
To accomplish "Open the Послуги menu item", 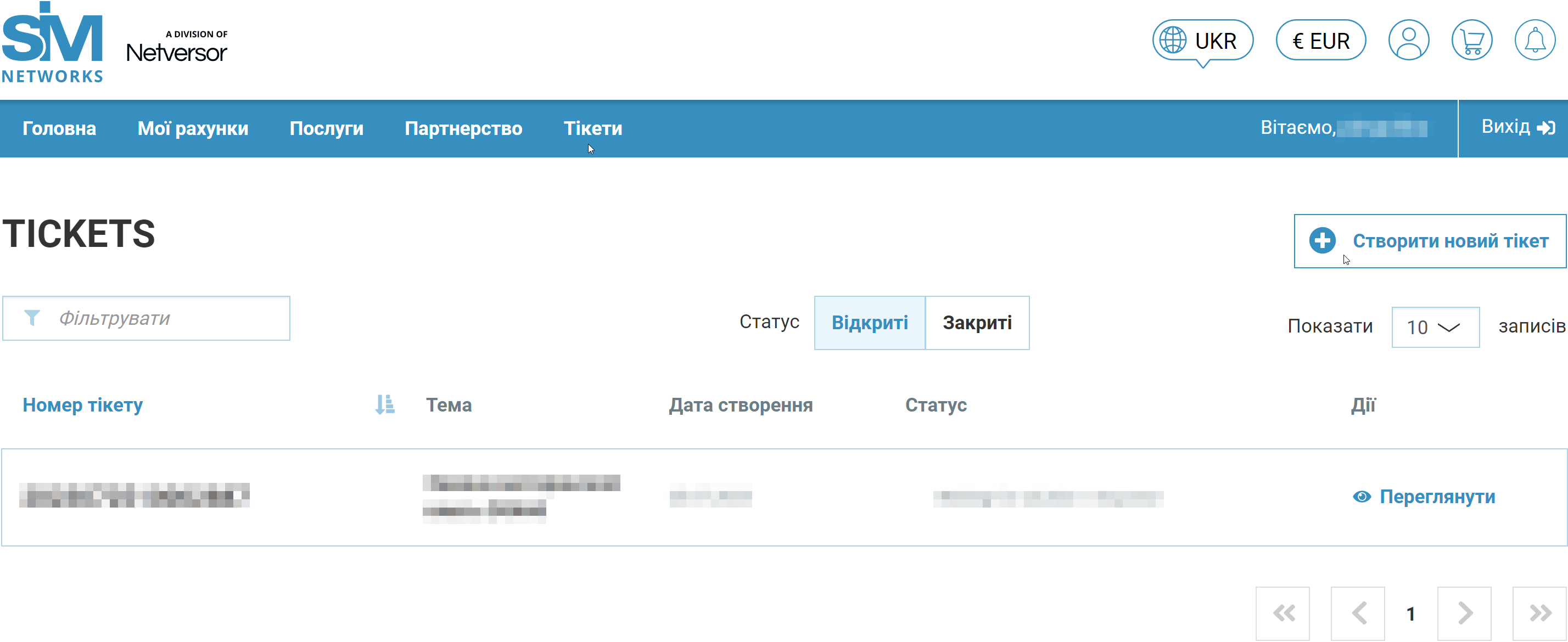I will (326, 128).
